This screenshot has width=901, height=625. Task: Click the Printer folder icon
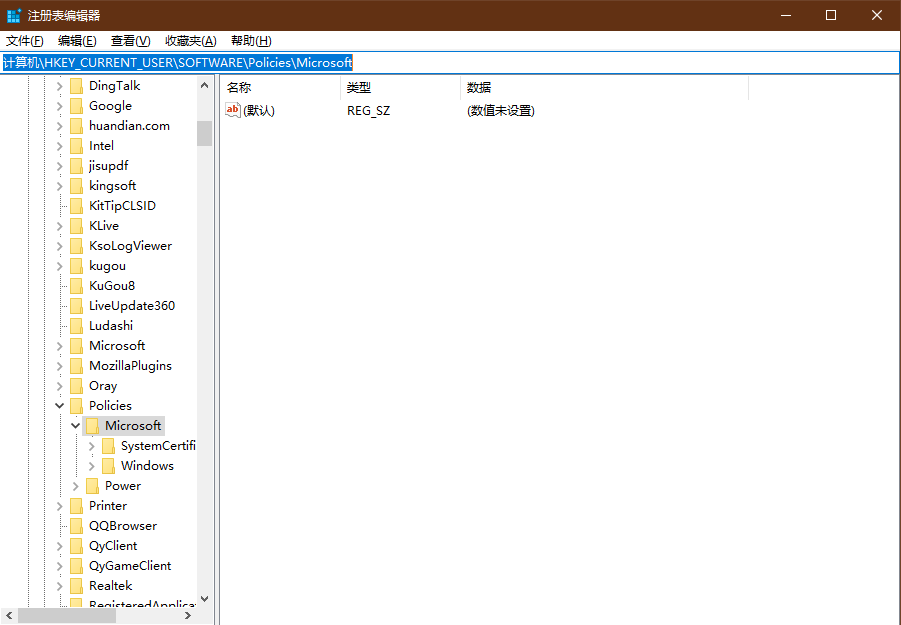tap(76, 506)
